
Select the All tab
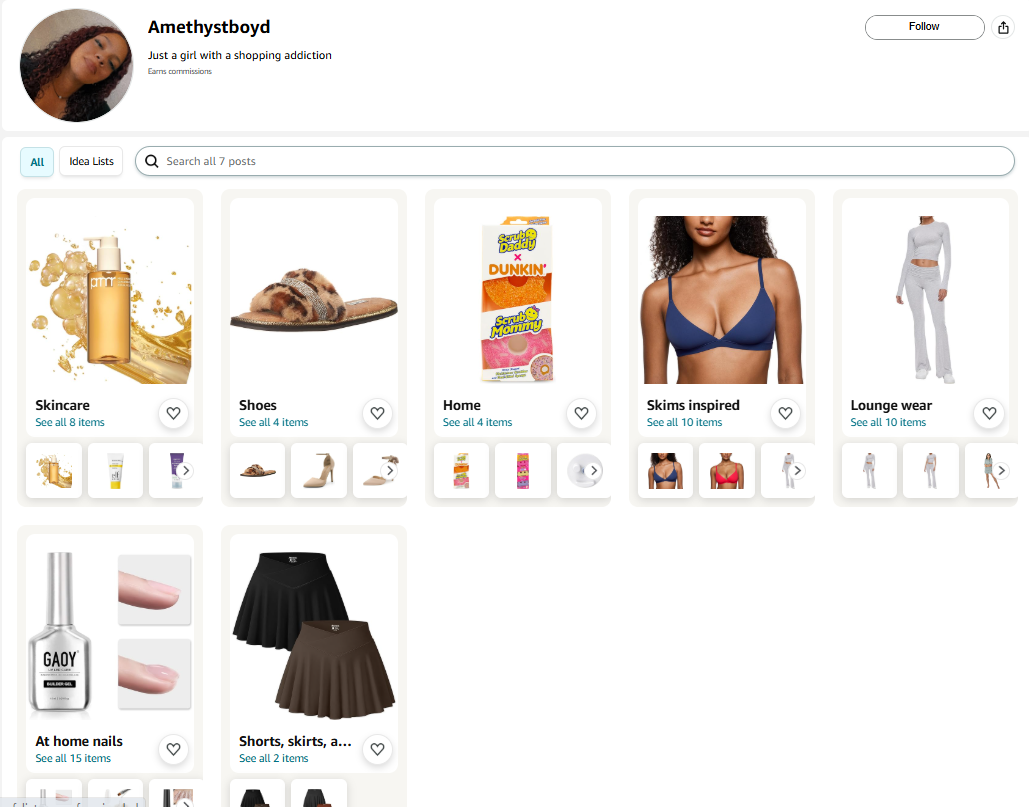coord(37,161)
